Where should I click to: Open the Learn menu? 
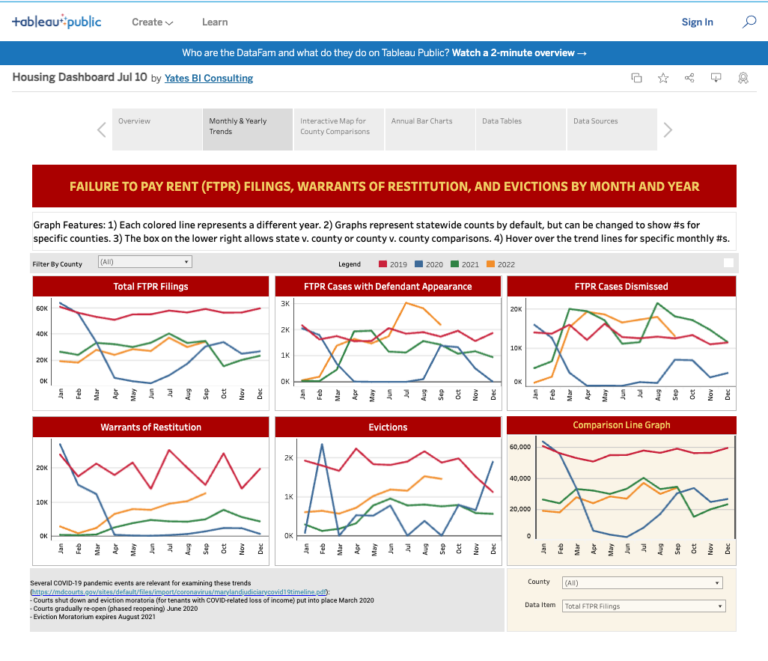pyautogui.click(x=215, y=22)
